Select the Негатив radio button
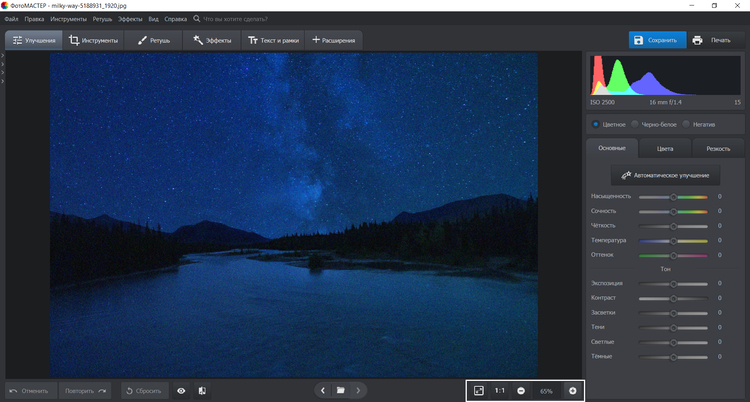This screenshot has width=750, height=402. (x=686, y=124)
